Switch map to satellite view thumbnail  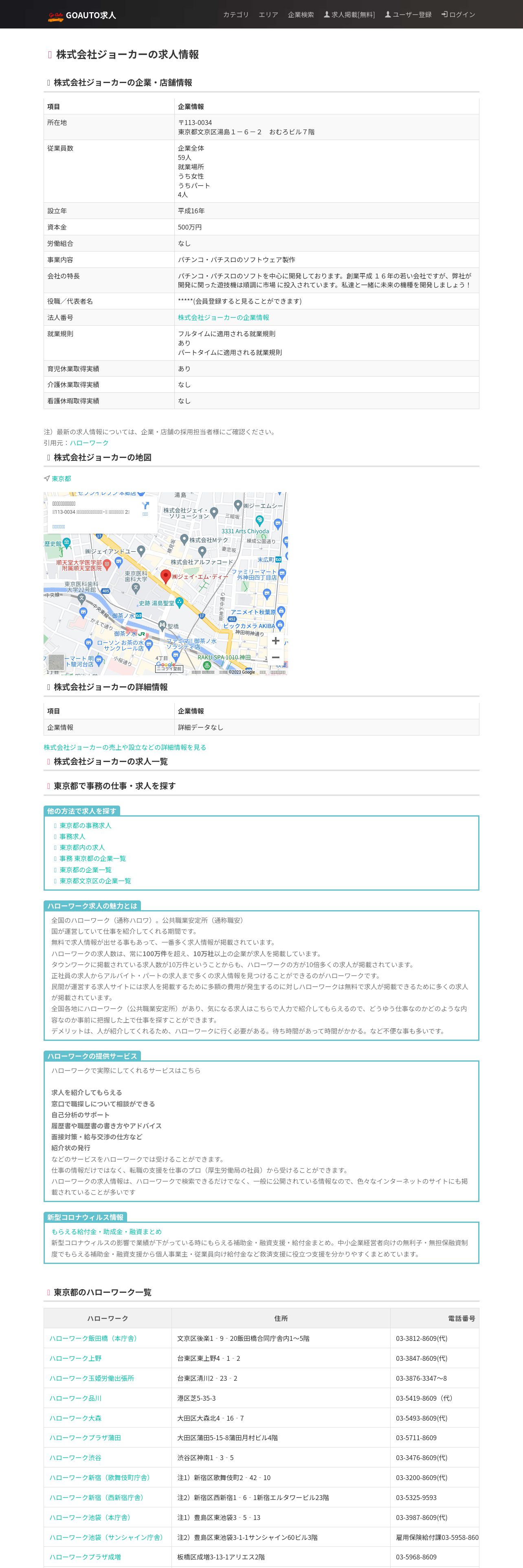(x=56, y=662)
